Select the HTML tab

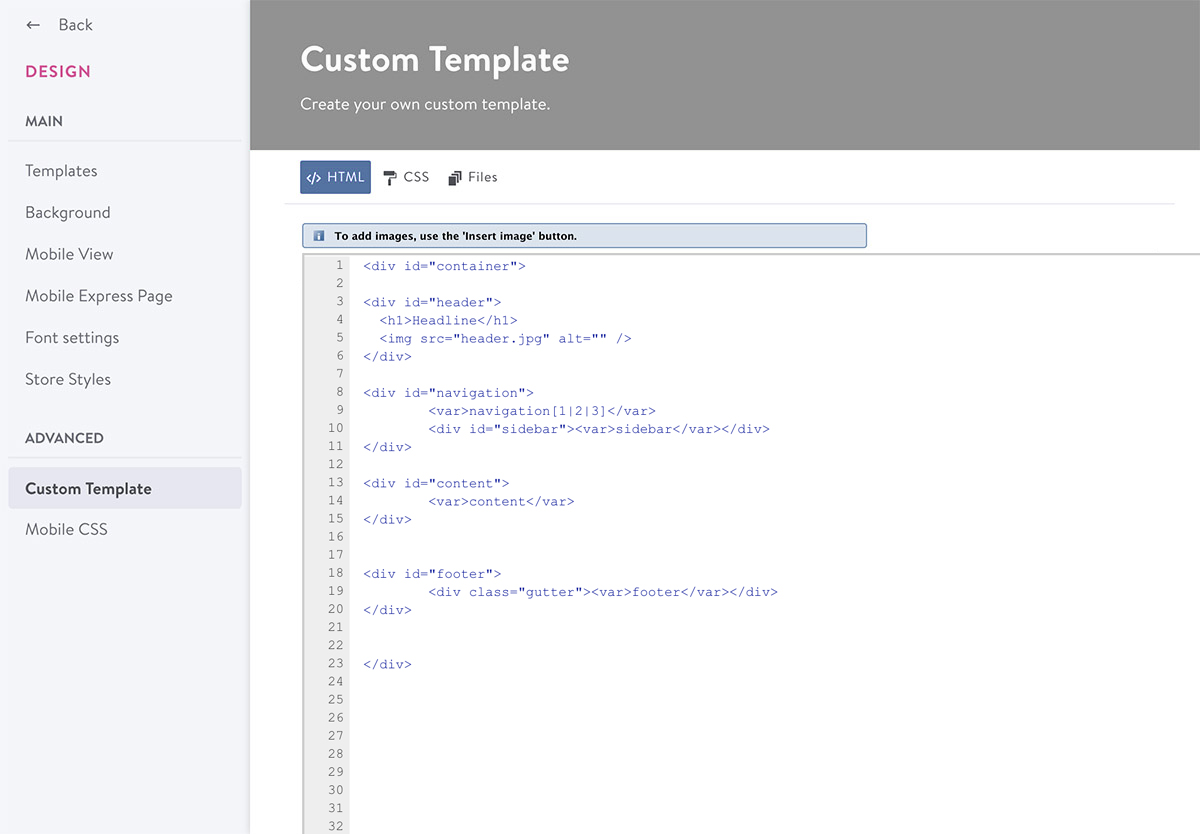(335, 176)
